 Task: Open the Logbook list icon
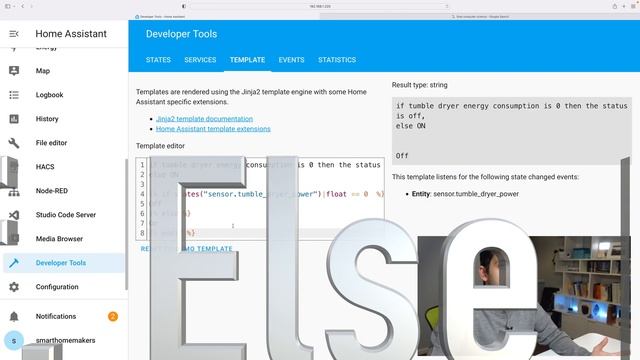pyautogui.click(x=14, y=95)
